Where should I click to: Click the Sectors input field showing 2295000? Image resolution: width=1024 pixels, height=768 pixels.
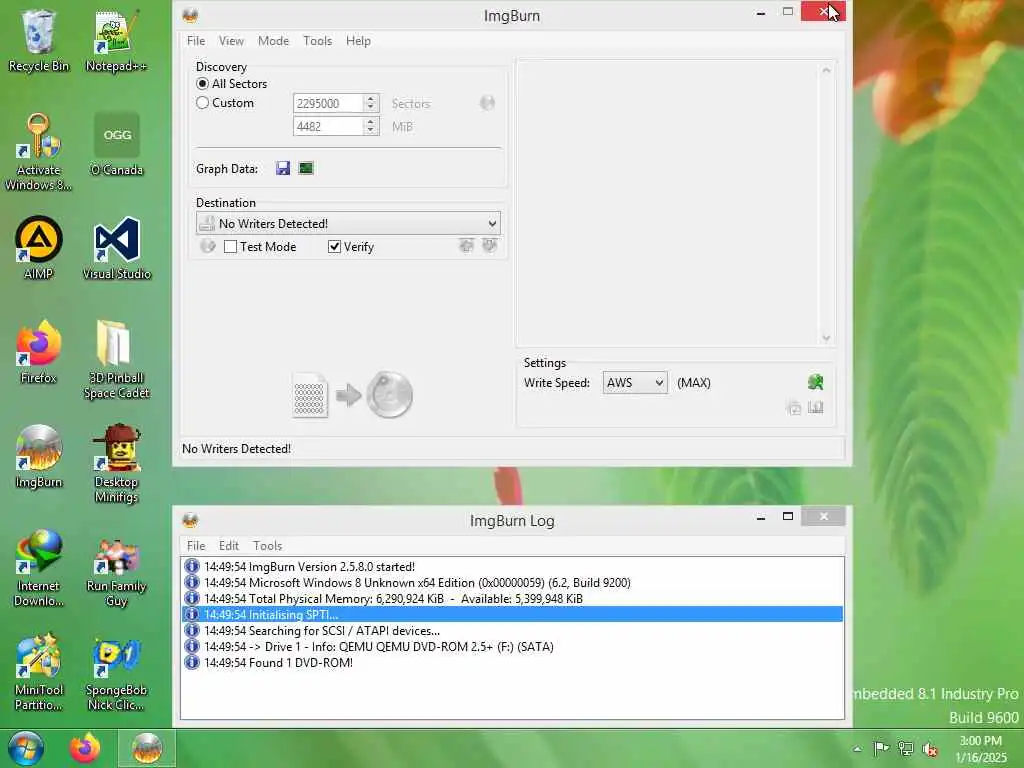pyautogui.click(x=328, y=103)
